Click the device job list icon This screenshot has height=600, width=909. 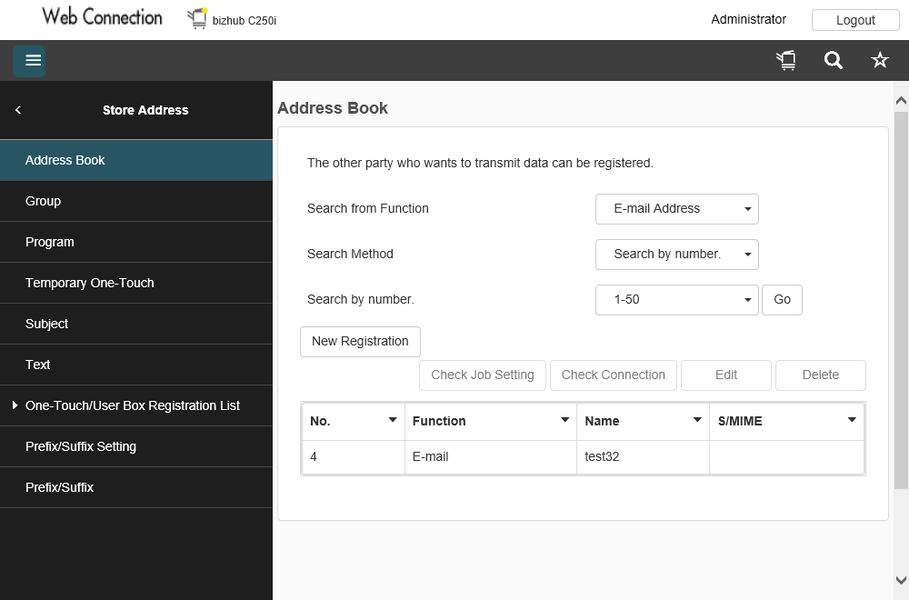pyautogui.click(x=787, y=61)
